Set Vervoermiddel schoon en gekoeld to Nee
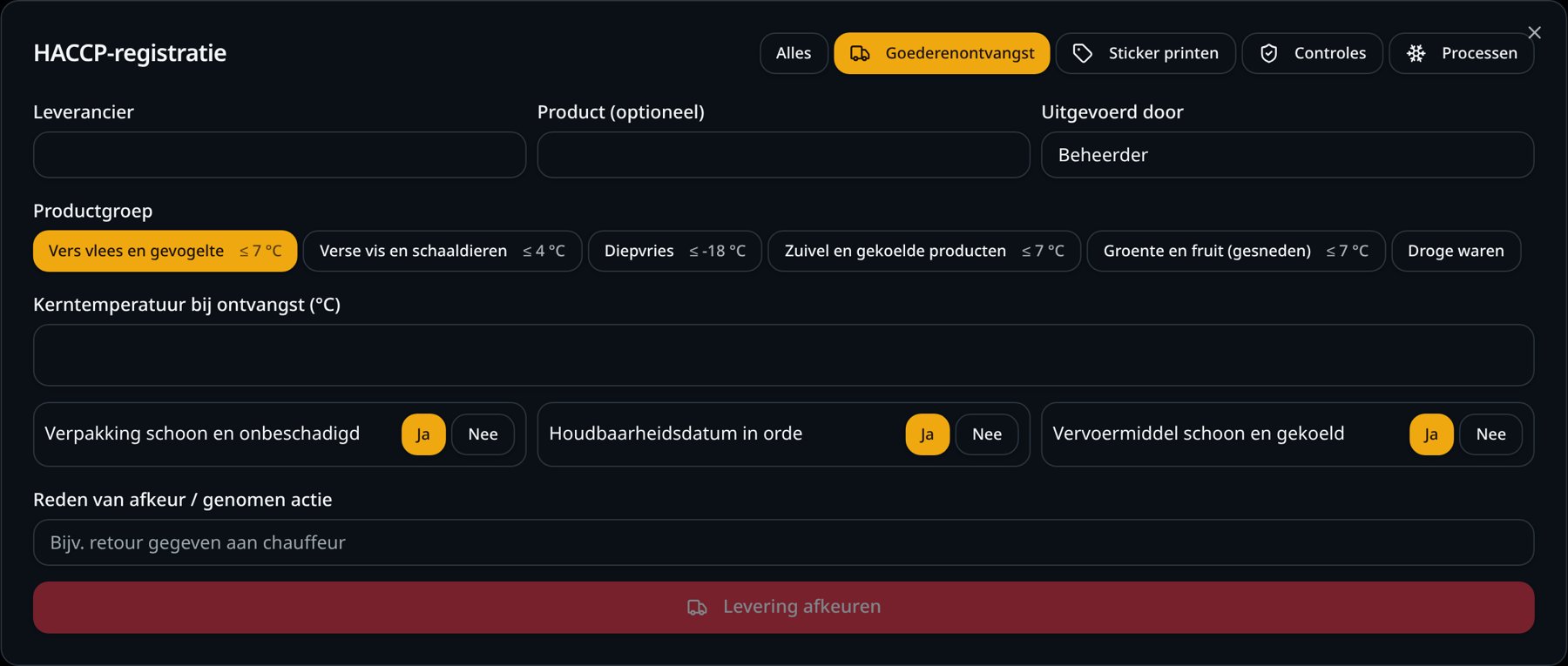Image resolution: width=1568 pixels, height=666 pixels. tap(1490, 434)
